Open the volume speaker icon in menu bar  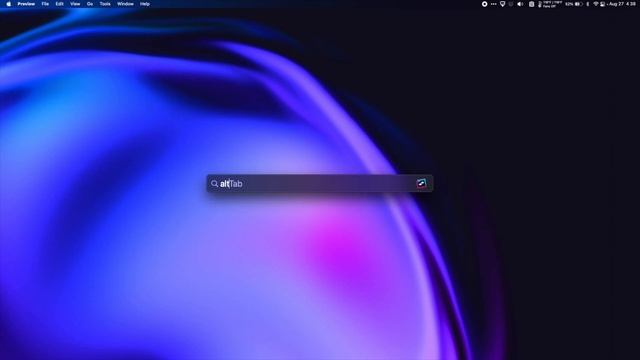(520, 4)
